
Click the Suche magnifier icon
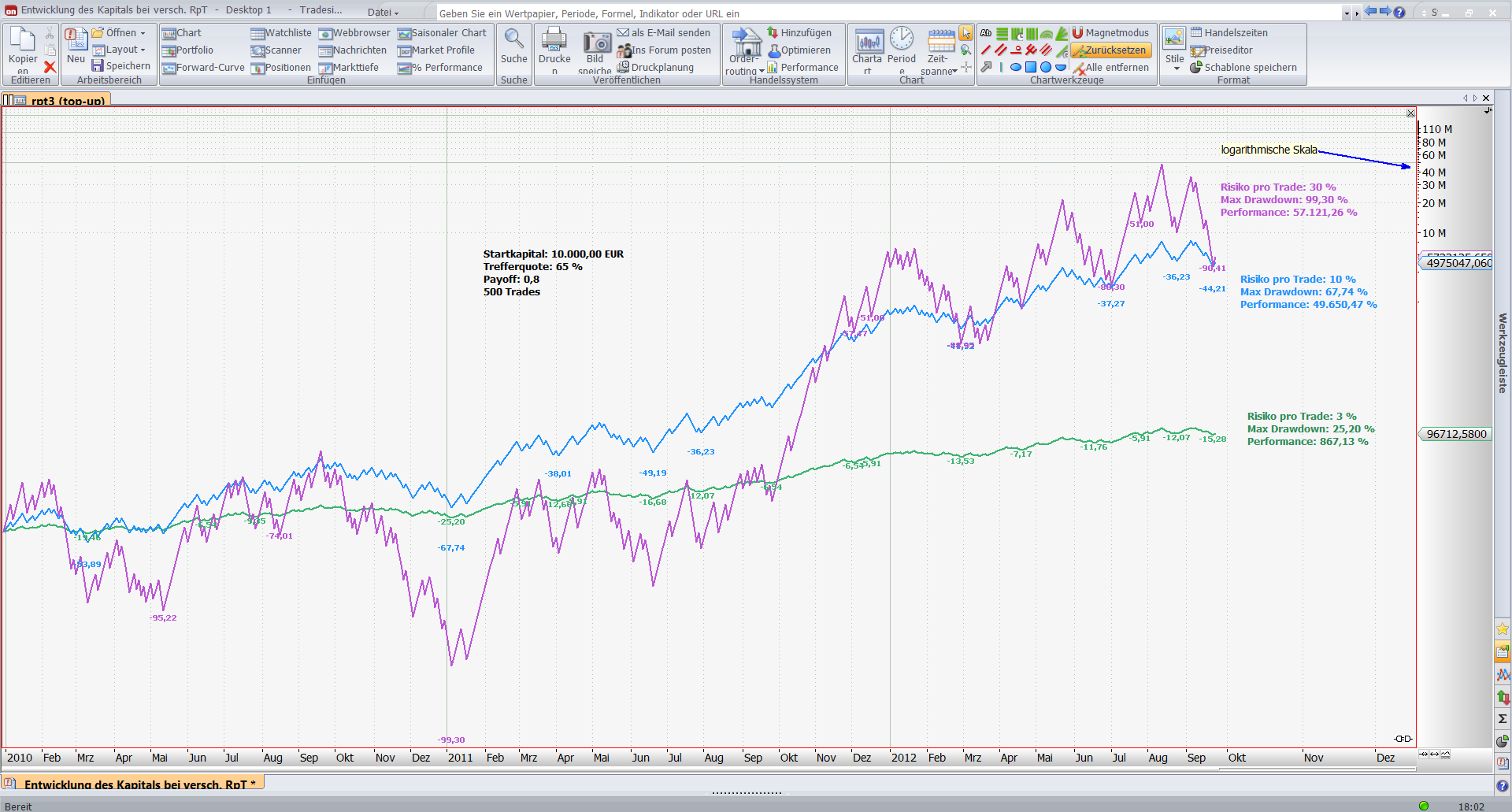(x=514, y=39)
